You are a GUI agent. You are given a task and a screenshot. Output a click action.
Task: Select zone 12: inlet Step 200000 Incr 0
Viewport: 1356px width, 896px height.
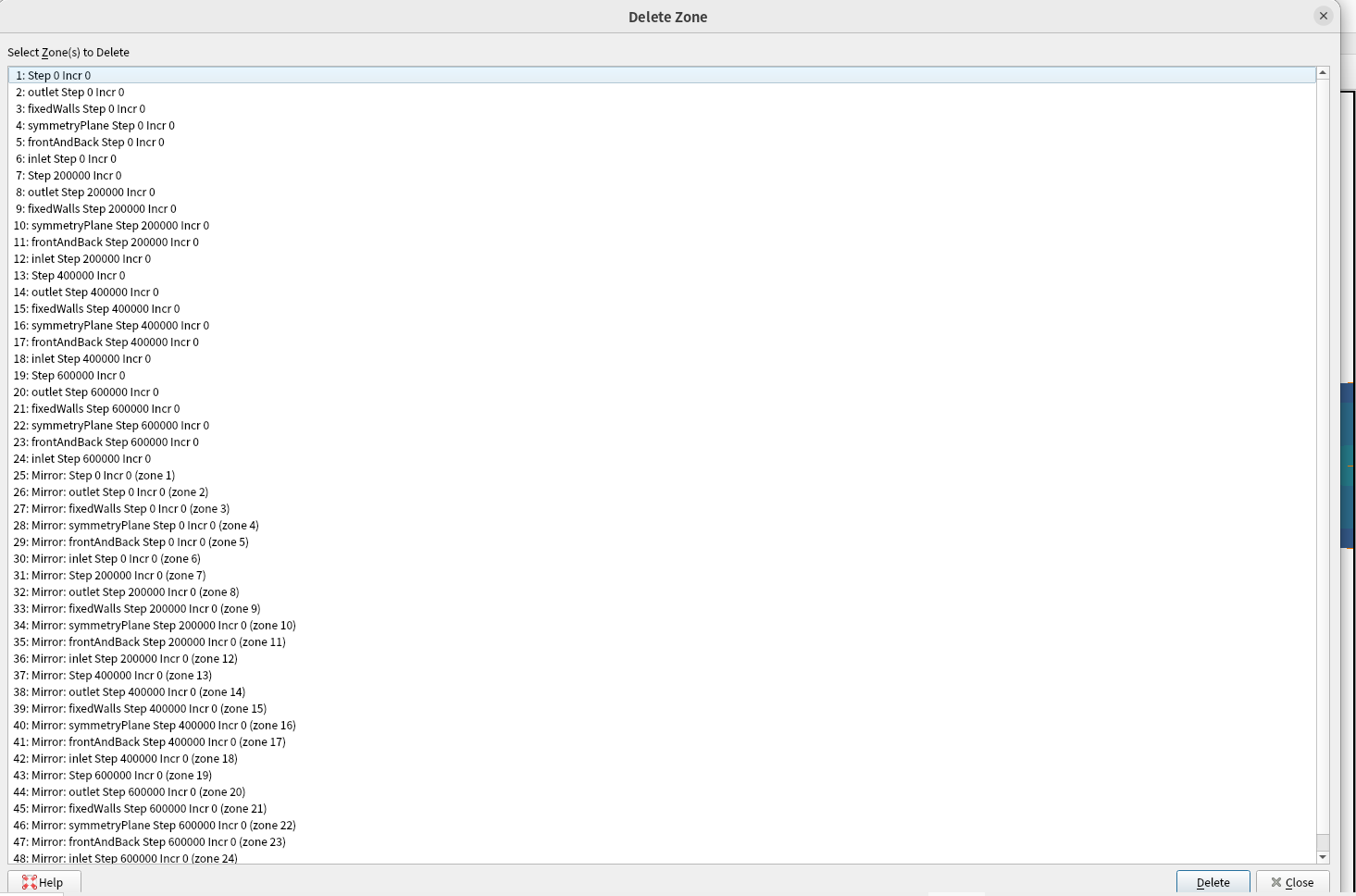coord(83,259)
